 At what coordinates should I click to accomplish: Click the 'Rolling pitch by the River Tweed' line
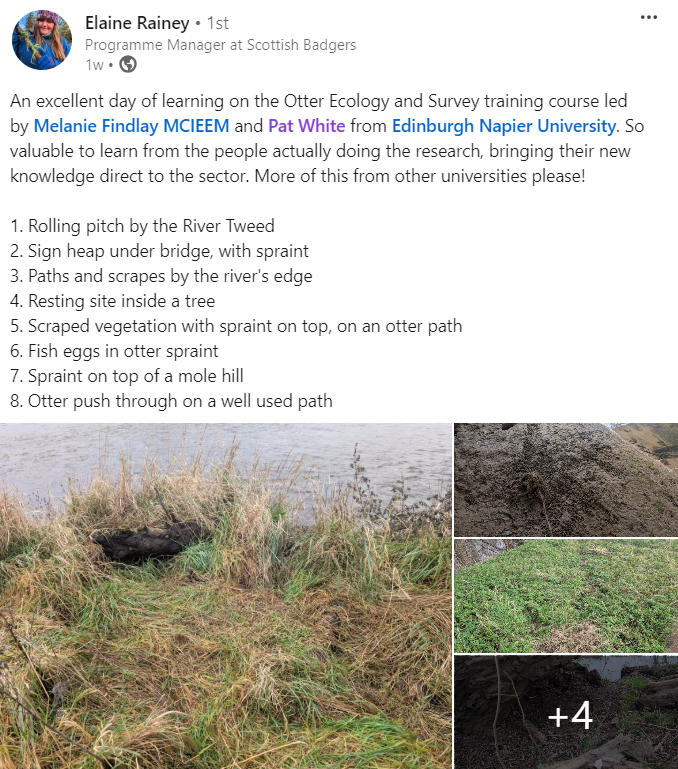tap(142, 226)
